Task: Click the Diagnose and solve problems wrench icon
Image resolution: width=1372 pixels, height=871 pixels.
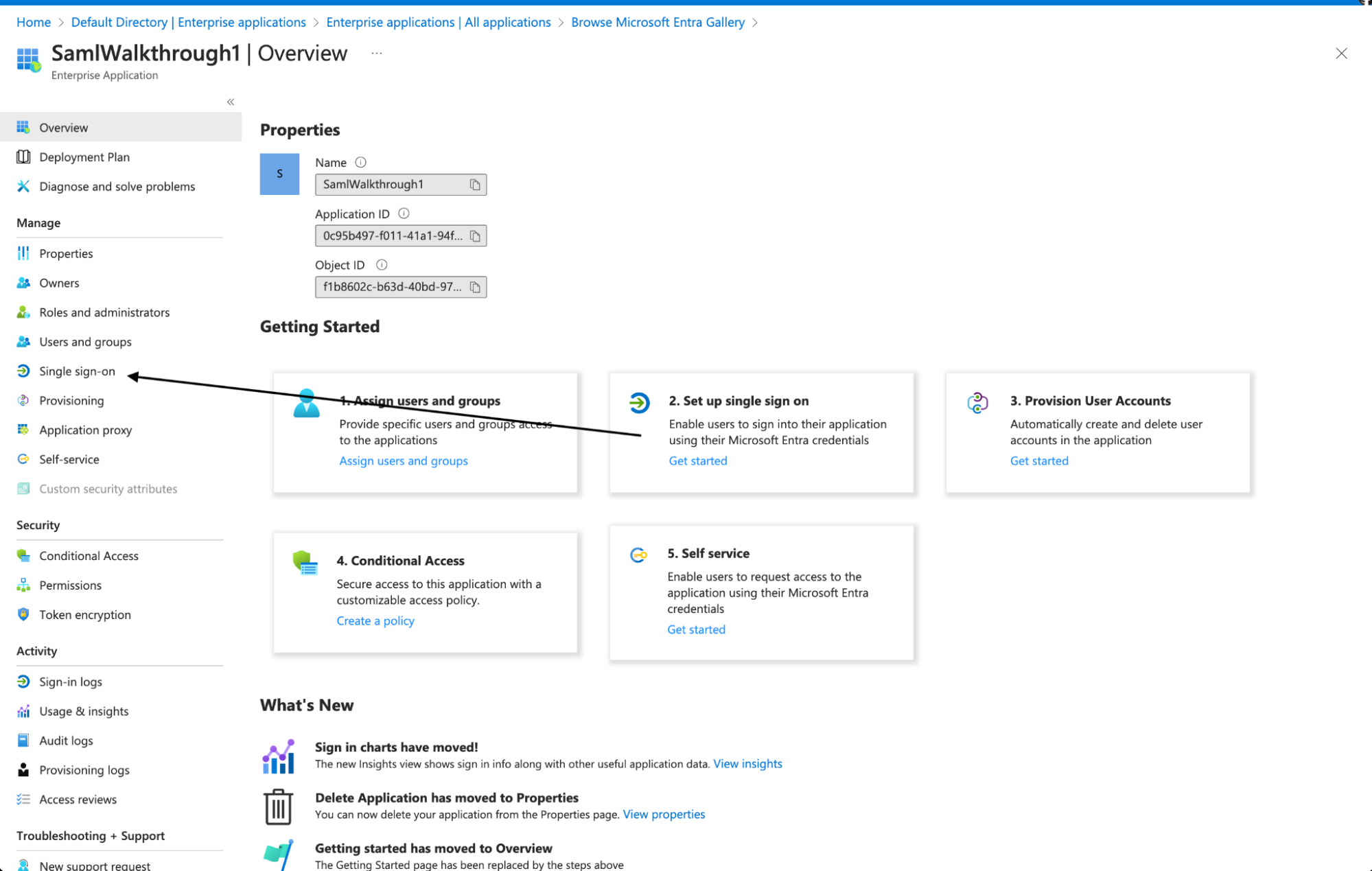Action: point(23,186)
